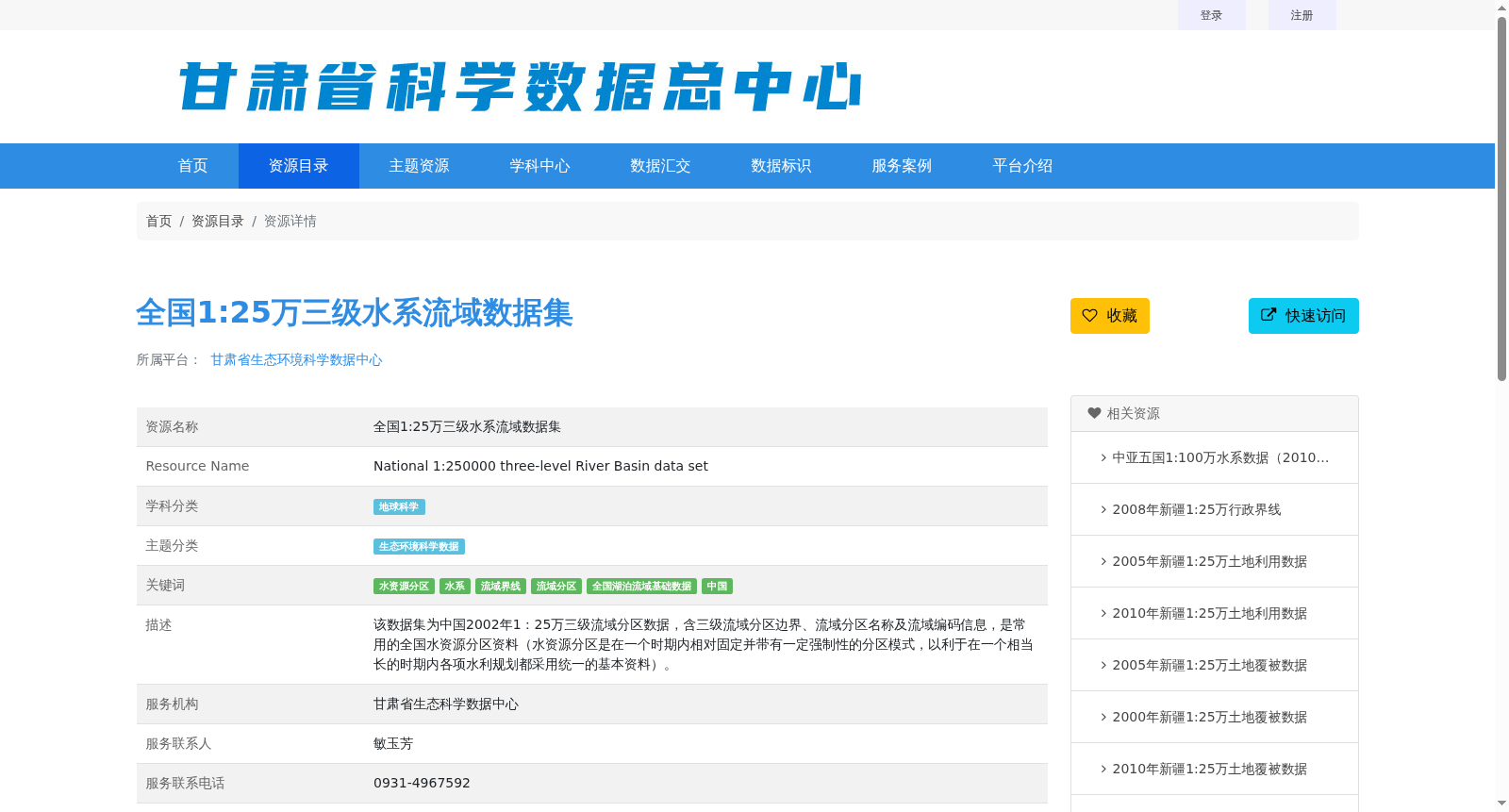
Task: Open 平台介绍 menu item
Action: tap(1023, 166)
